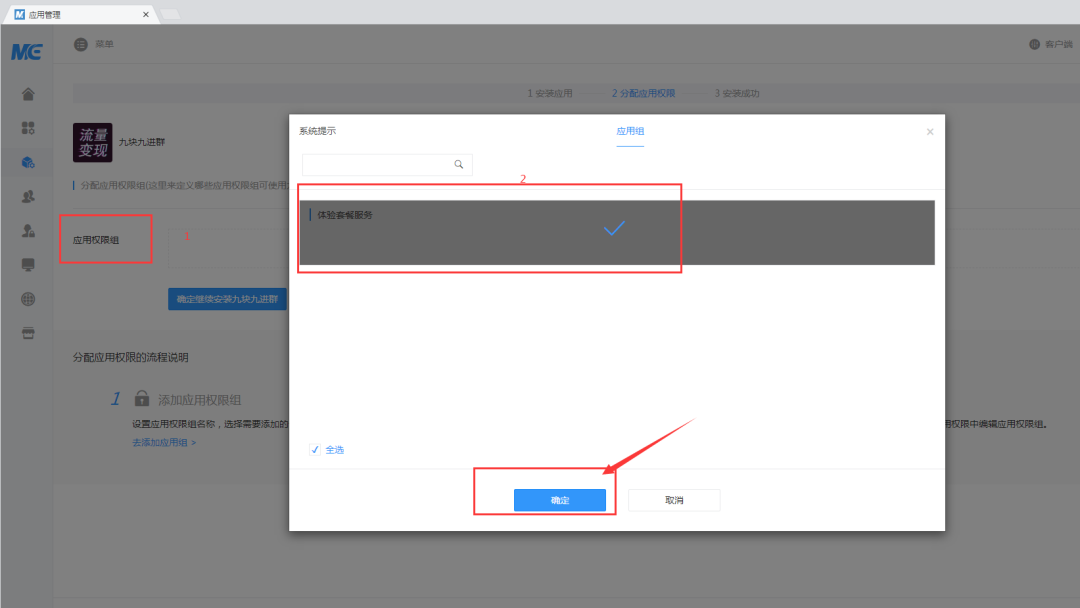Switch to the 应用组 tab in dialog
The image size is (1080, 608).
click(x=630, y=131)
